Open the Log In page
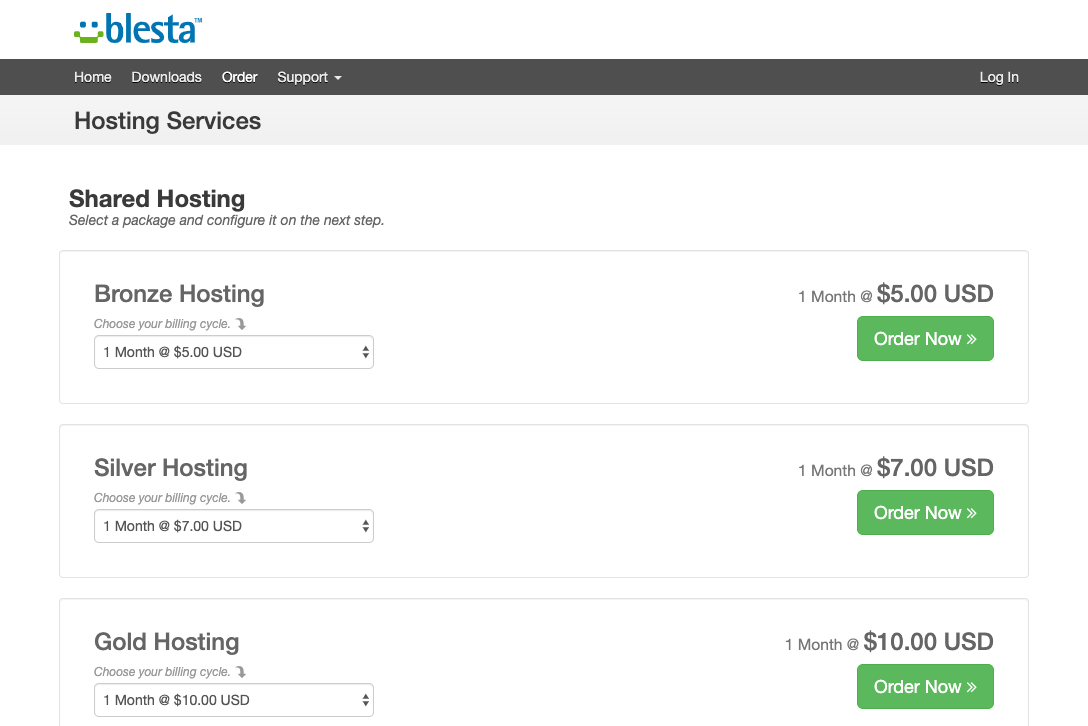This screenshot has height=726, width=1088. pyautogui.click(x=999, y=77)
